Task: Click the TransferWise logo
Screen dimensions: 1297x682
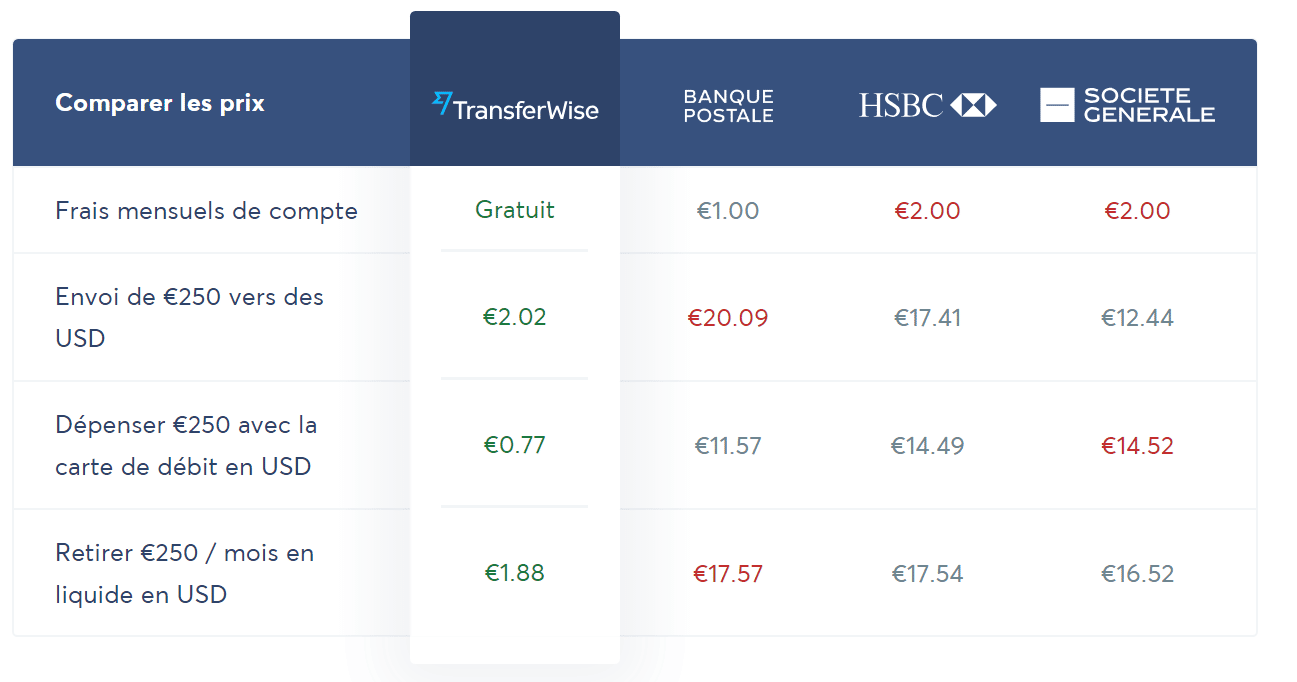Action: (515, 106)
